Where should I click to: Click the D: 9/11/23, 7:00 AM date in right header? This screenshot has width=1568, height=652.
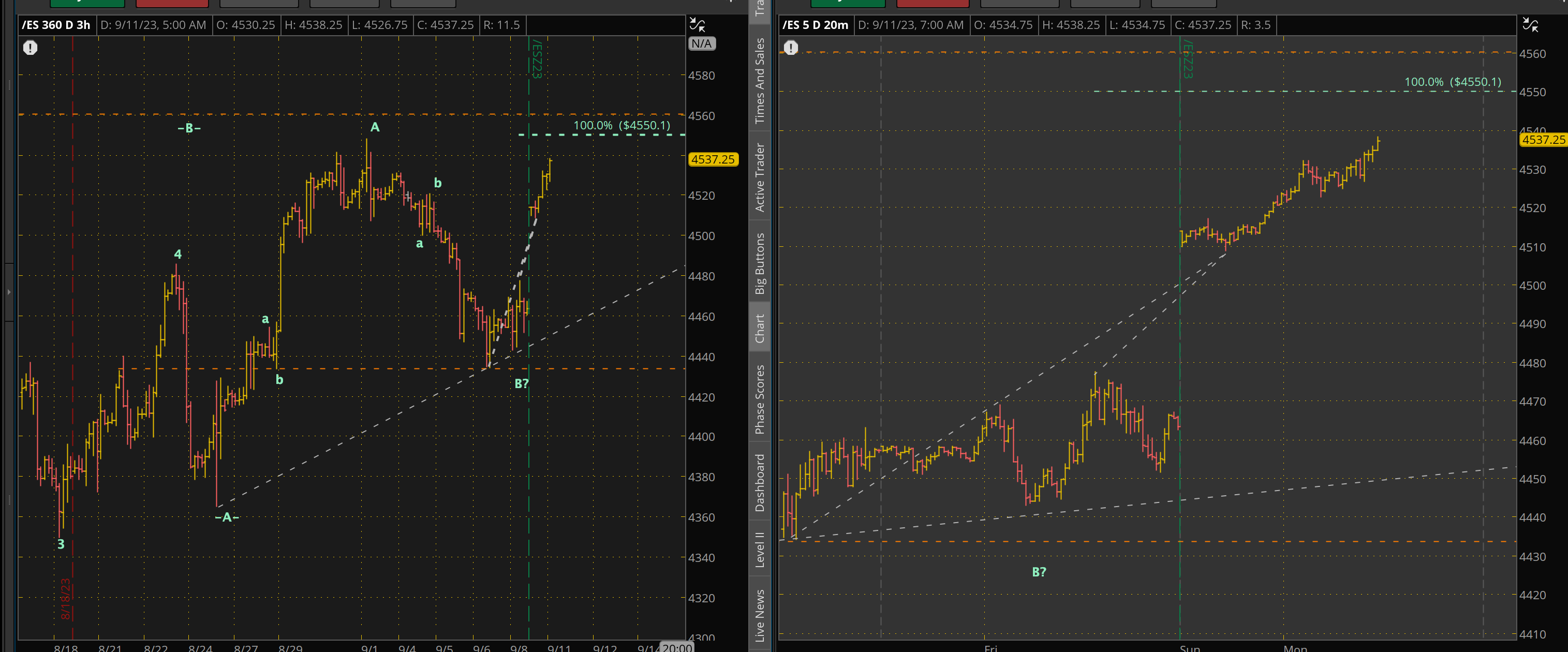pos(911,25)
